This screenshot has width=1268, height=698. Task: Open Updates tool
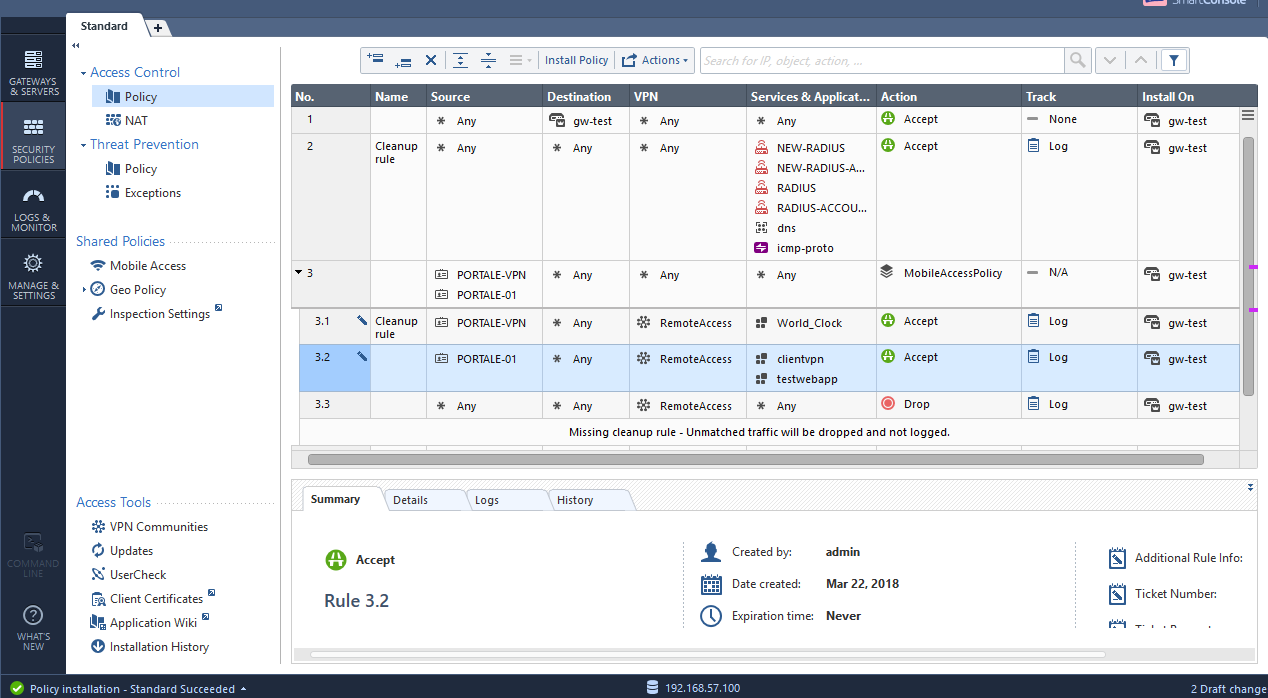(131, 550)
